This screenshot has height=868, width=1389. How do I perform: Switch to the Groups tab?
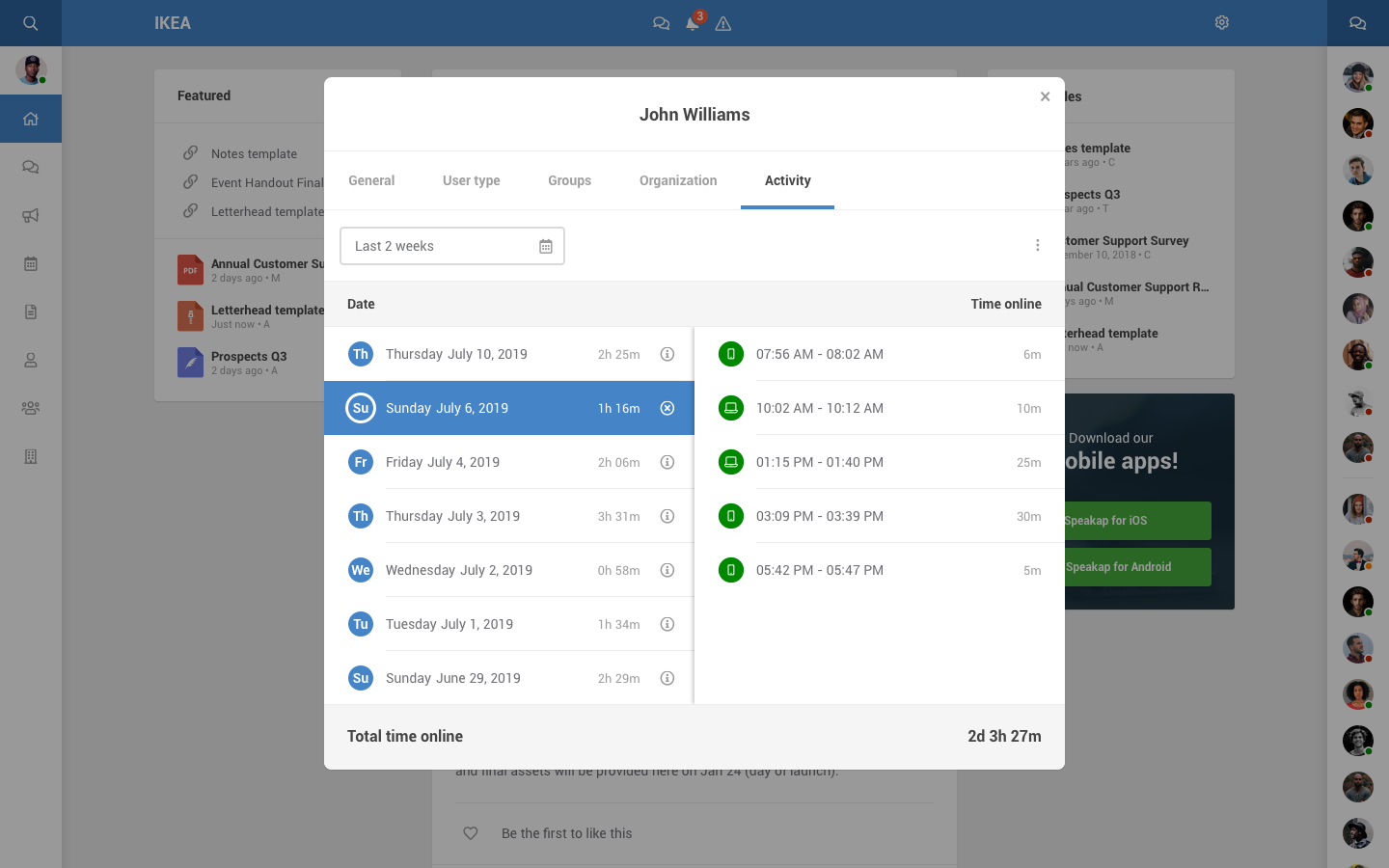click(570, 180)
